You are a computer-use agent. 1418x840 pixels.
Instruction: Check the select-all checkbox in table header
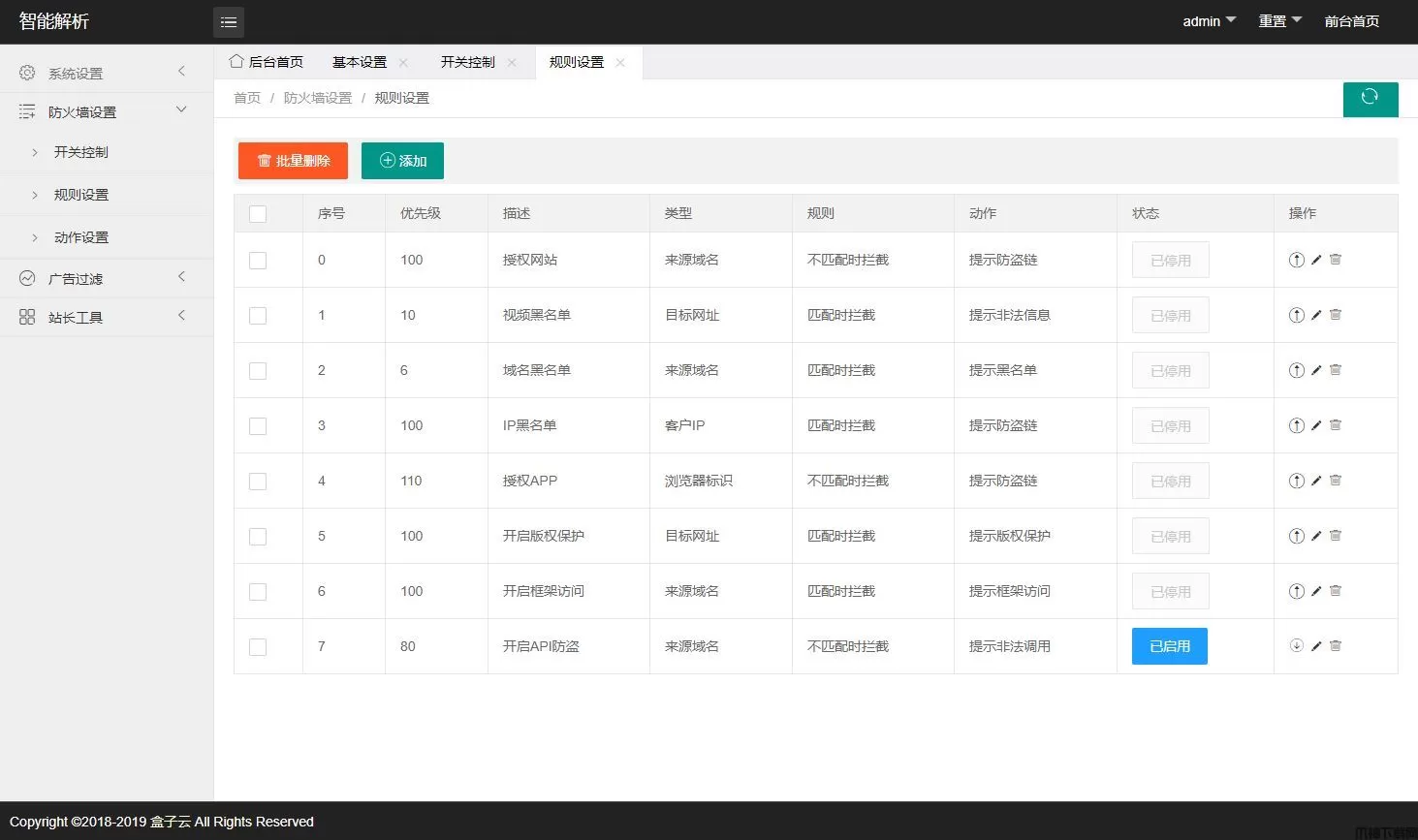(x=258, y=214)
